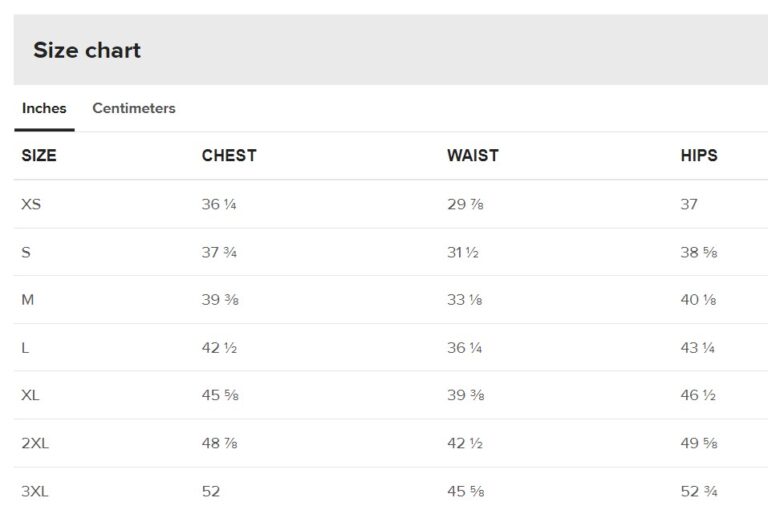Screen dimensions: 768x514
Task: Click the SIZE column header
Action: click(x=39, y=156)
